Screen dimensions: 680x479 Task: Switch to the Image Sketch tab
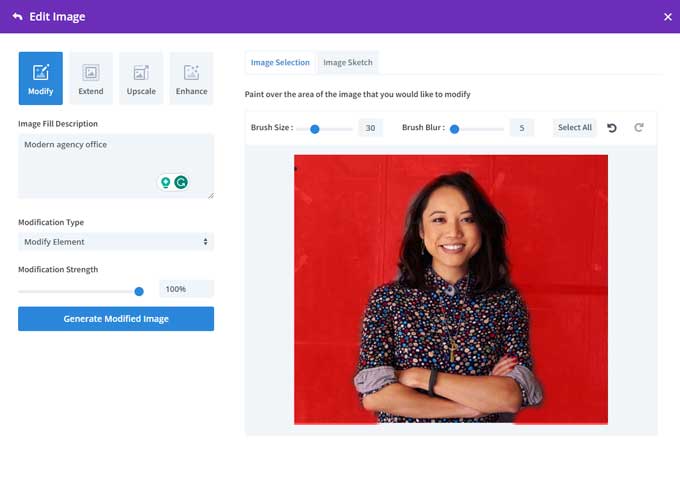[x=348, y=62]
